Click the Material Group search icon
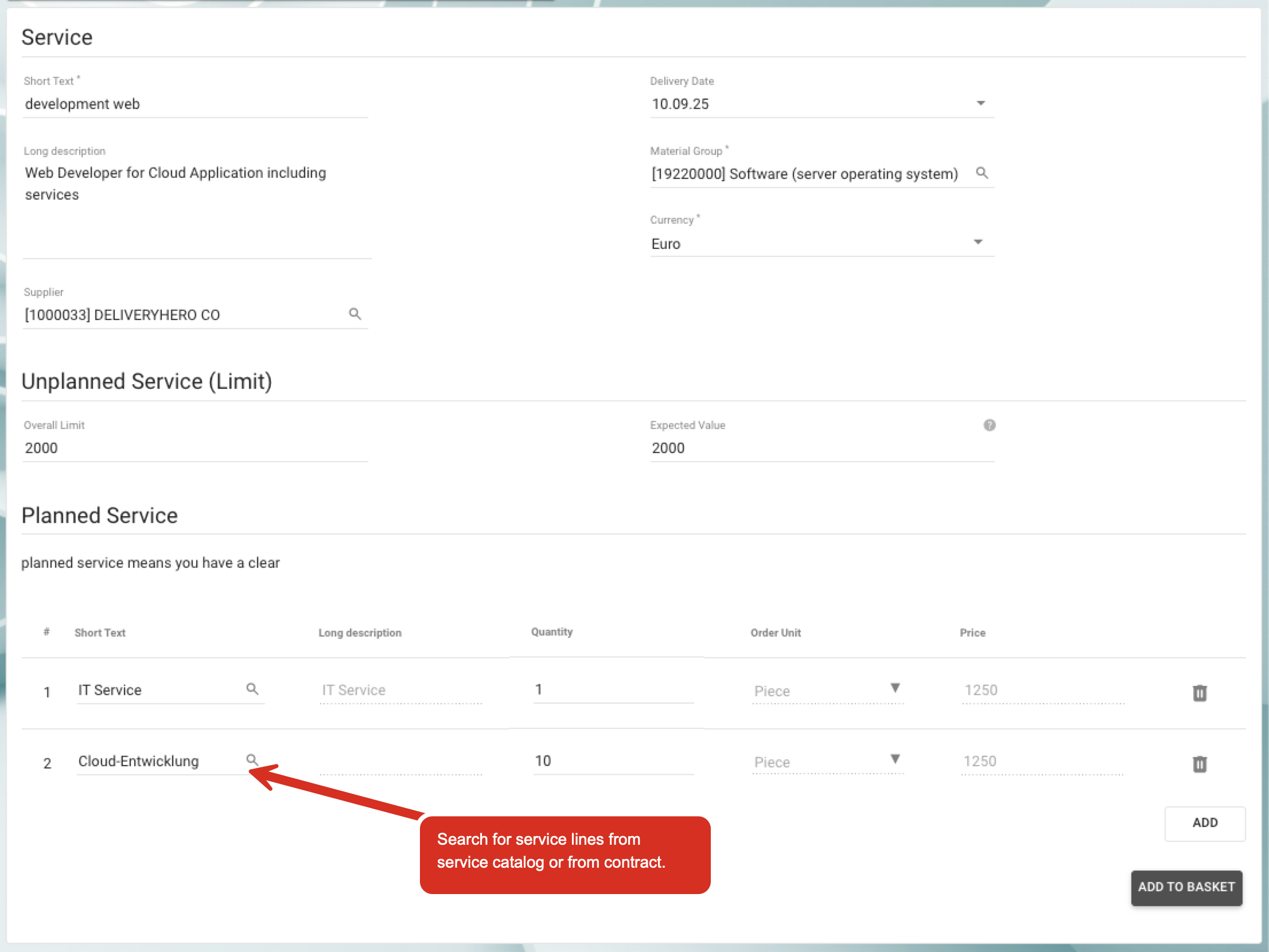This screenshot has width=1269, height=952. point(982,173)
